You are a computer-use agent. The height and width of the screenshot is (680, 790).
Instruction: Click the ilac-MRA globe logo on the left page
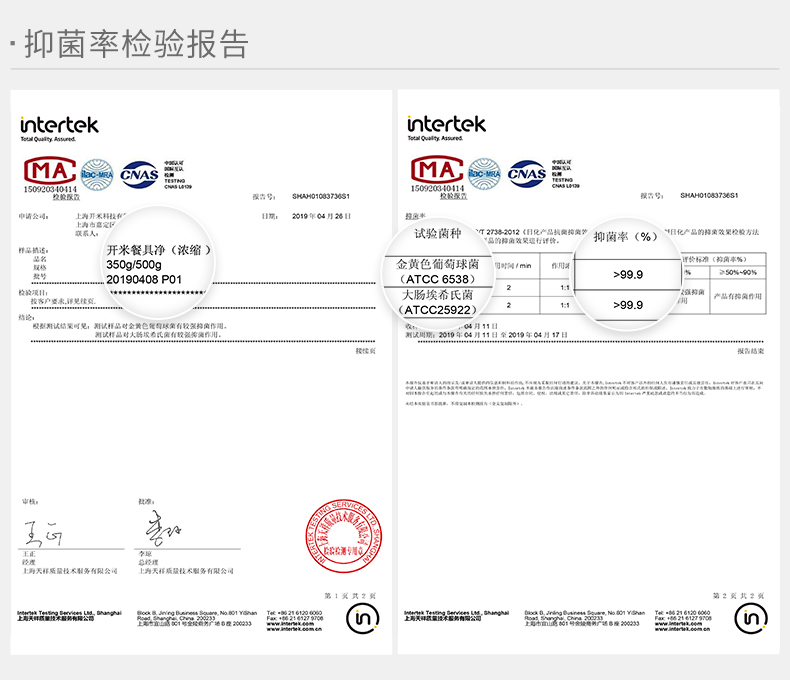(x=97, y=175)
